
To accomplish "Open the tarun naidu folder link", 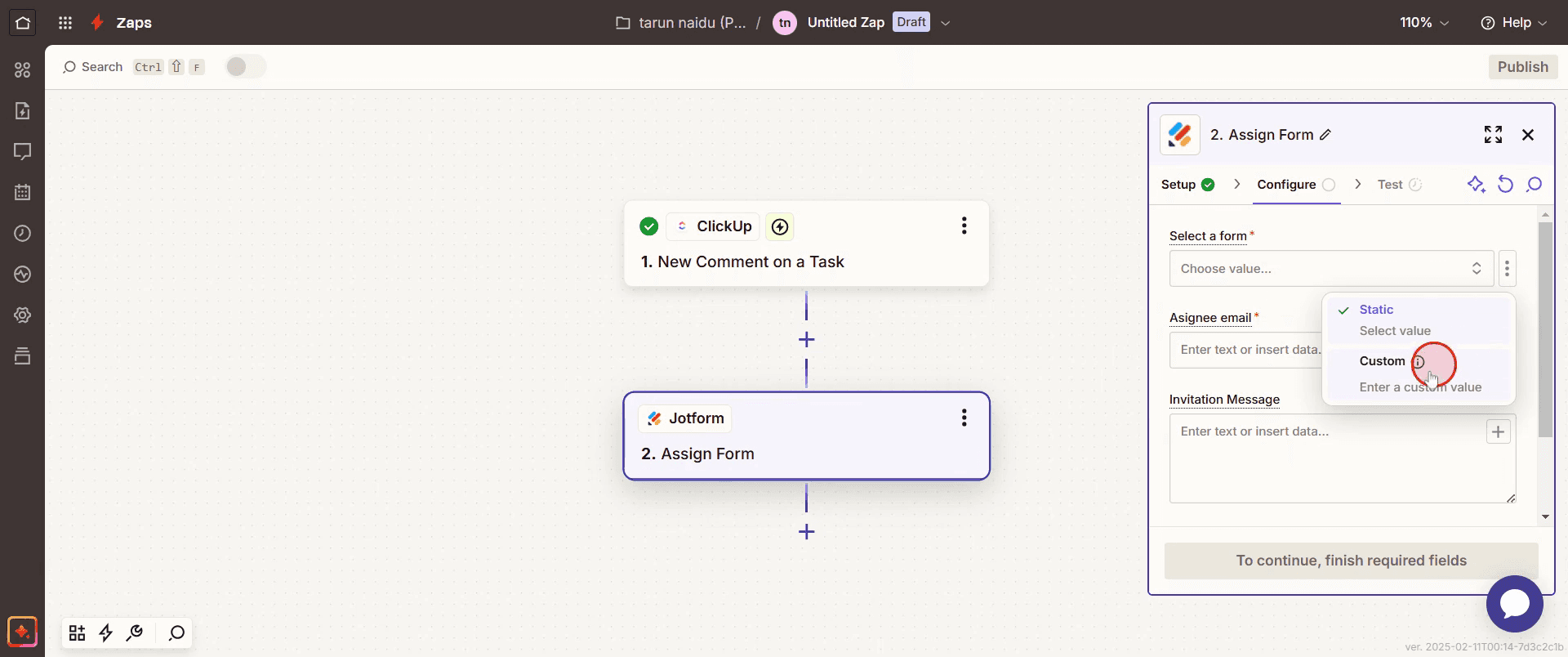I will tap(681, 23).
